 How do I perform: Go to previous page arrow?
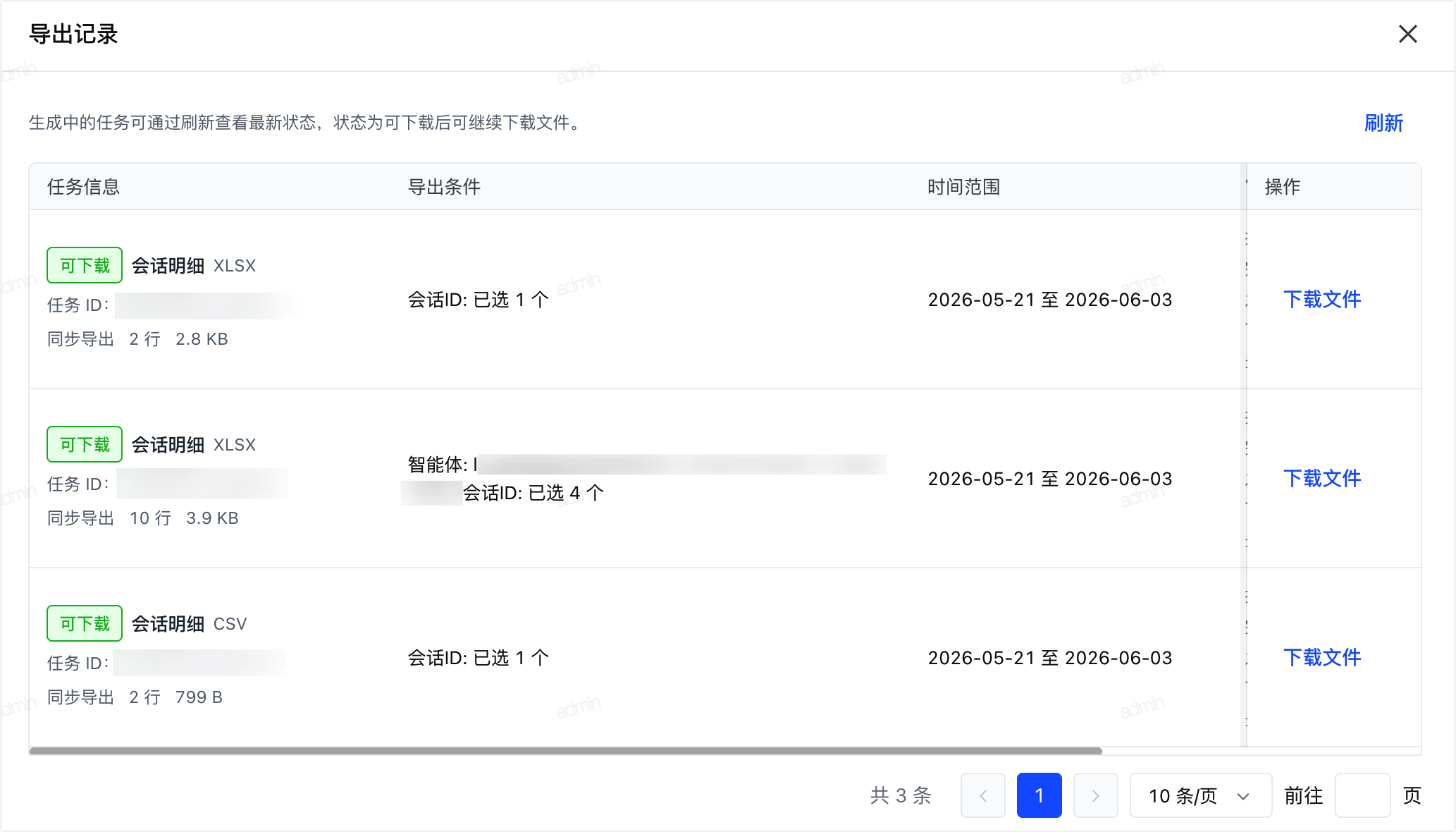pyautogui.click(x=982, y=795)
